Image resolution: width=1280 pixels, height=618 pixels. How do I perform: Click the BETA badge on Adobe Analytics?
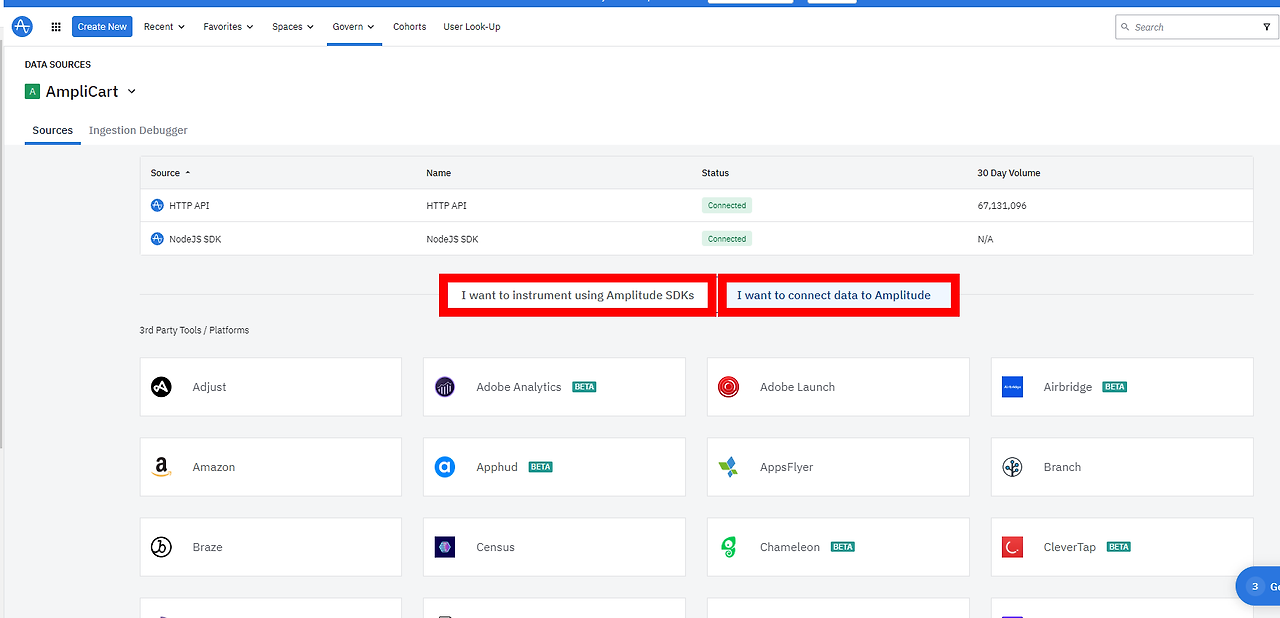[584, 387]
